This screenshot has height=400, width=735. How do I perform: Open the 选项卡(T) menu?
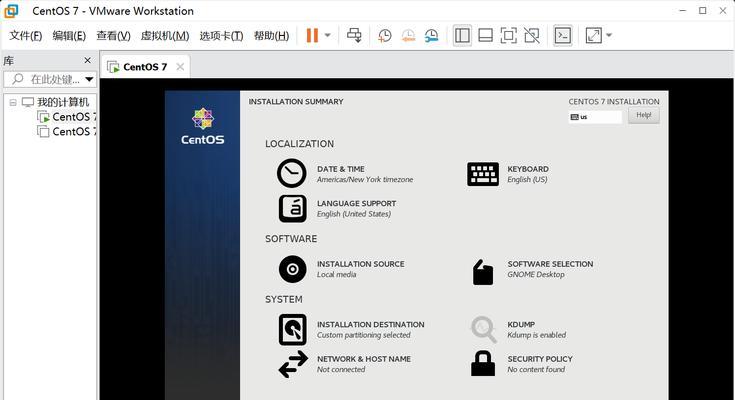(221, 36)
